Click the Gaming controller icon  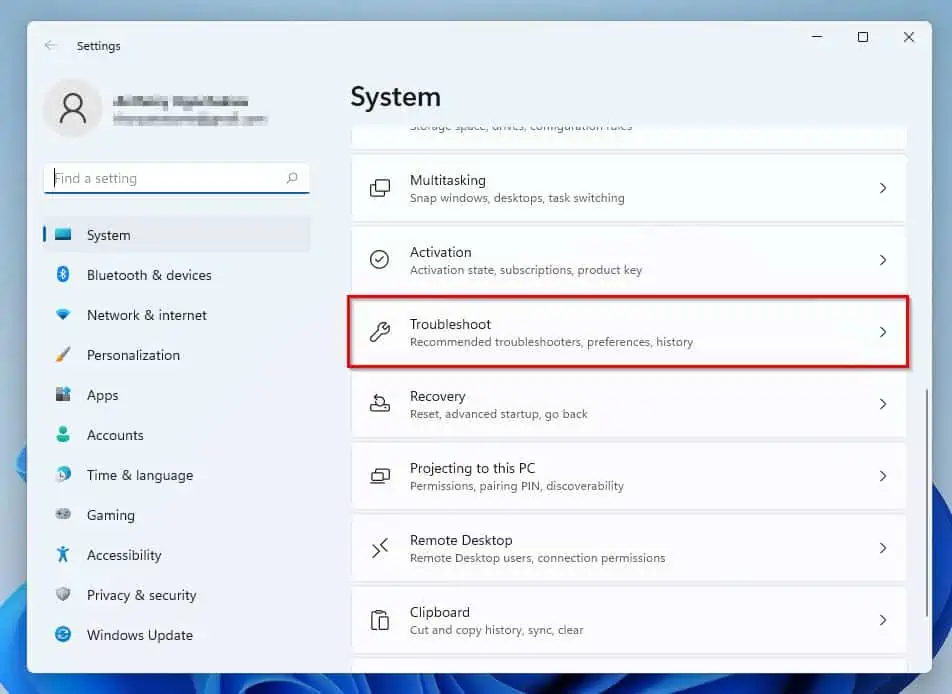pos(63,514)
